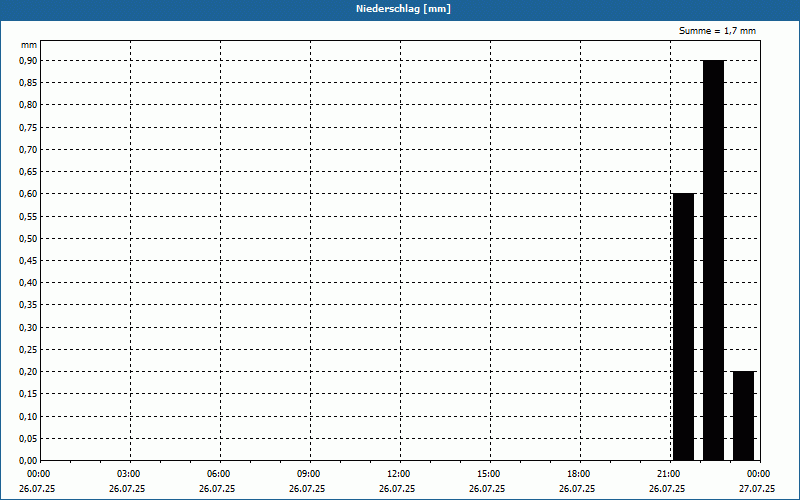Click the 0,20 mm precipitation bar
Image resolution: width=800 pixels, height=500 pixels.
(743, 416)
